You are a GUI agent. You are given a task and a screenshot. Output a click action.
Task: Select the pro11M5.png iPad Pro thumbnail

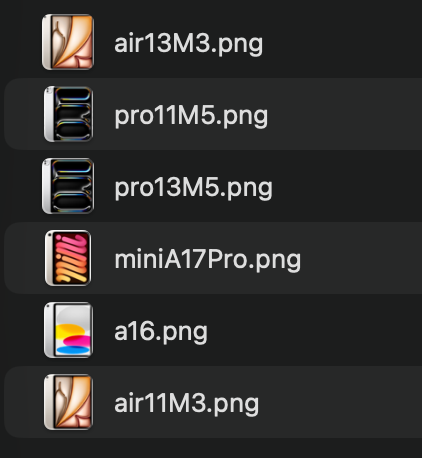pos(68,114)
